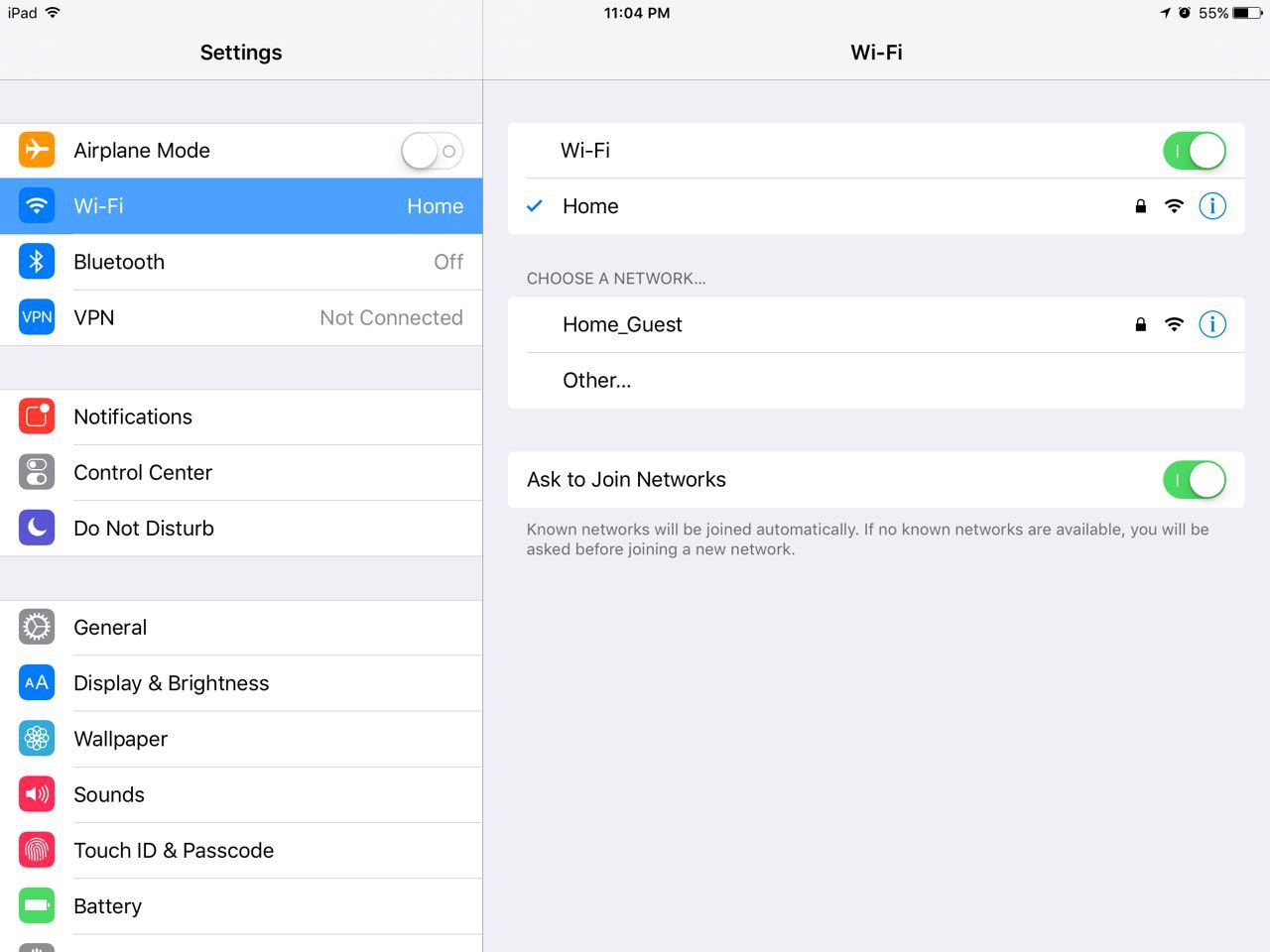Tap the alarm clock icon in status bar

point(1185,13)
